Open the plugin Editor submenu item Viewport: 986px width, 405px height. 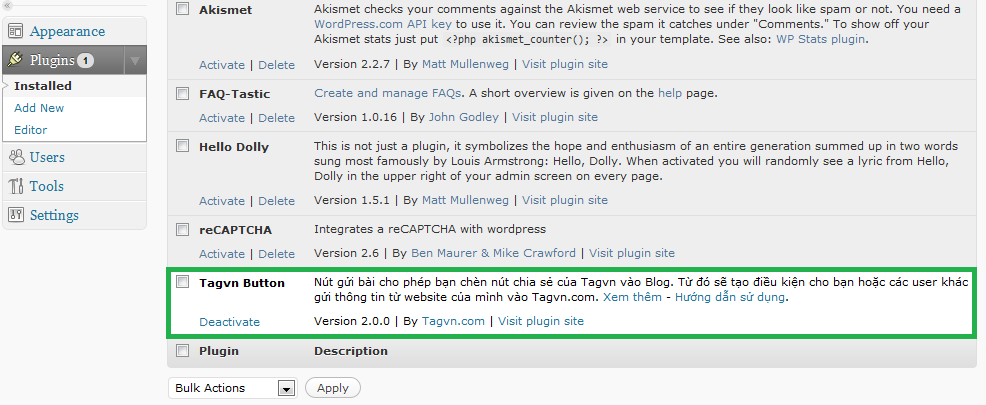[31, 130]
